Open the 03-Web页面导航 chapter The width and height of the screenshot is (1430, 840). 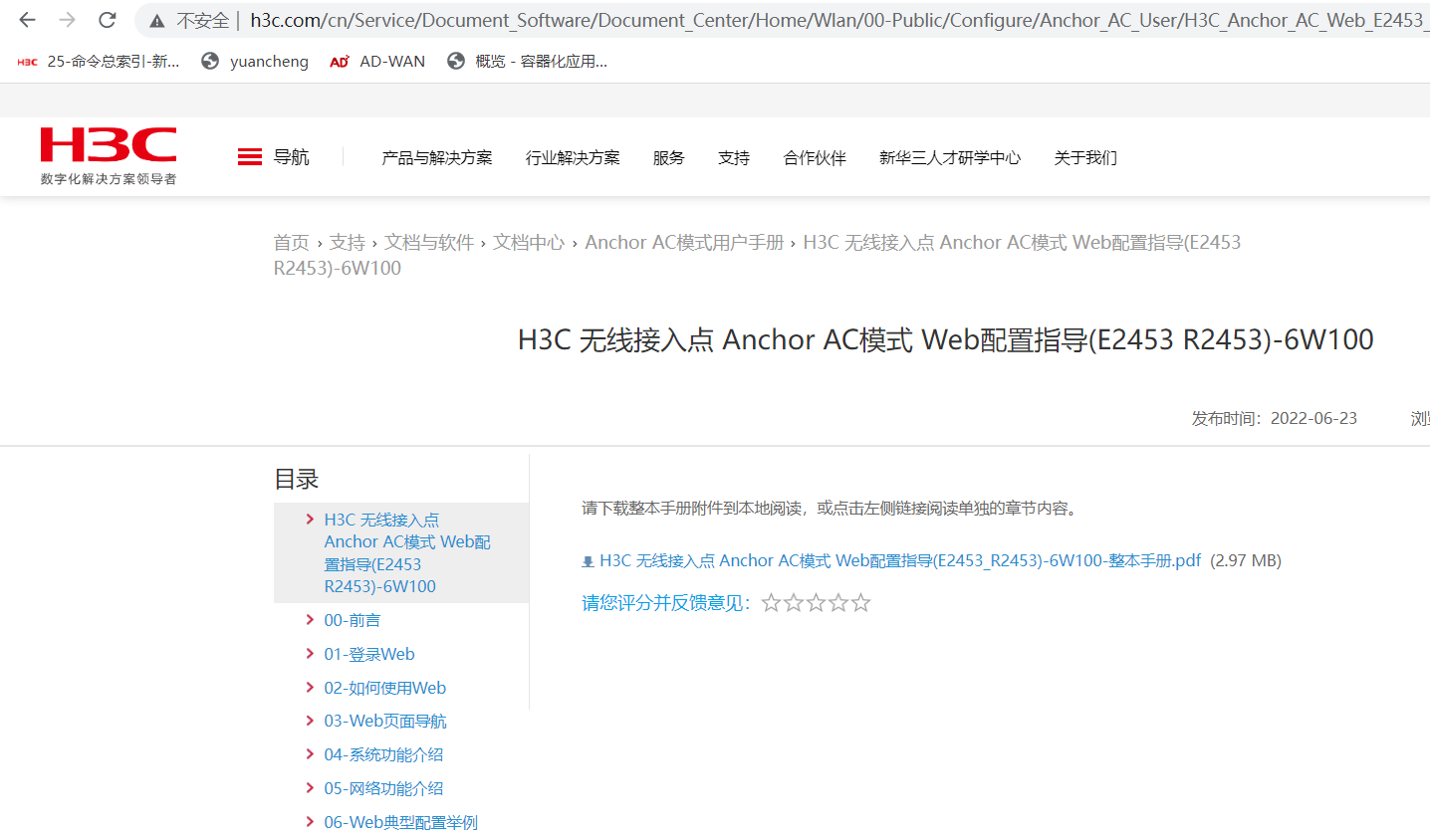(x=385, y=722)
